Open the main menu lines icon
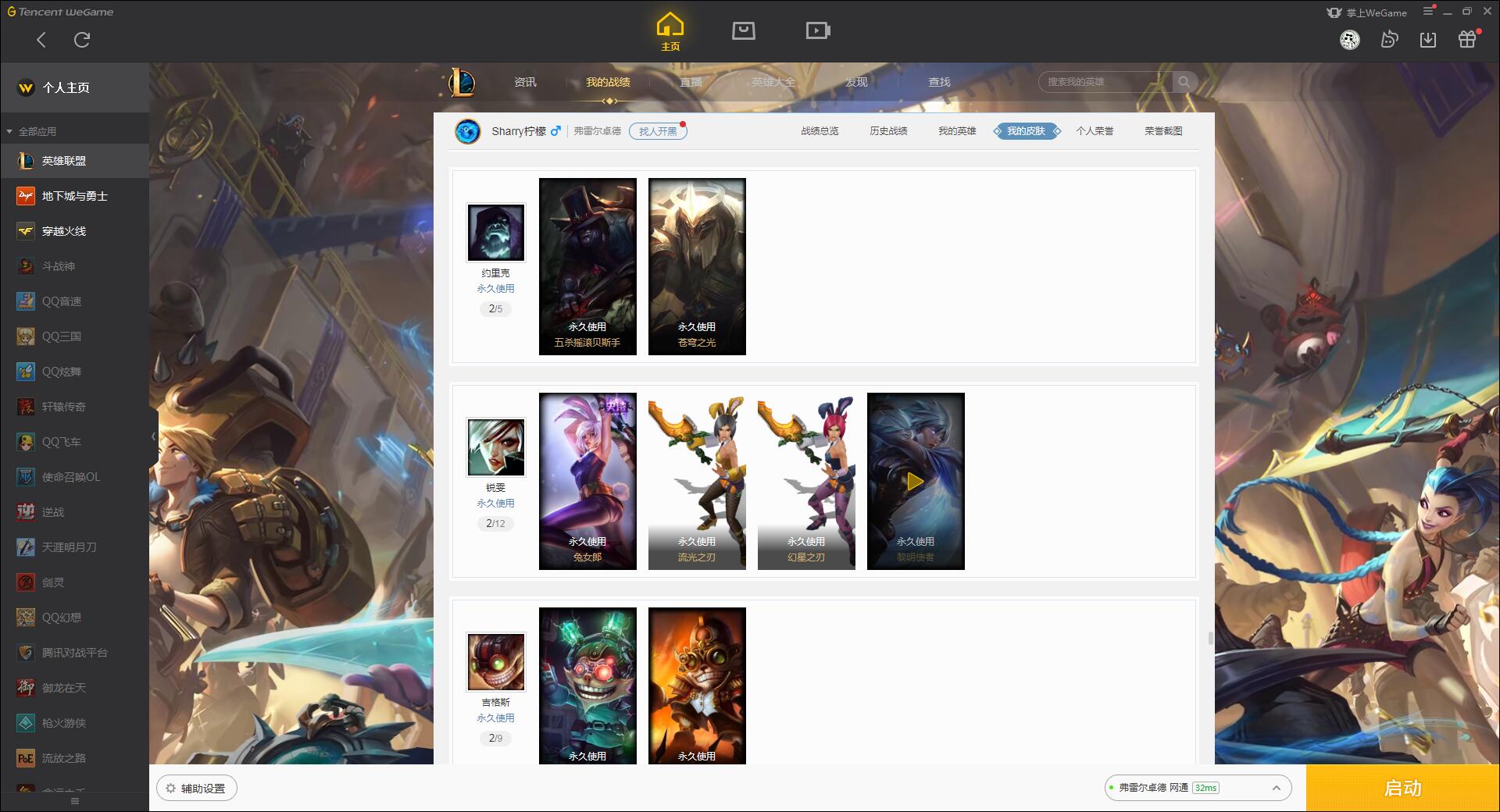The height and width of the screenshot is (812, 1500). (1428, 12)
